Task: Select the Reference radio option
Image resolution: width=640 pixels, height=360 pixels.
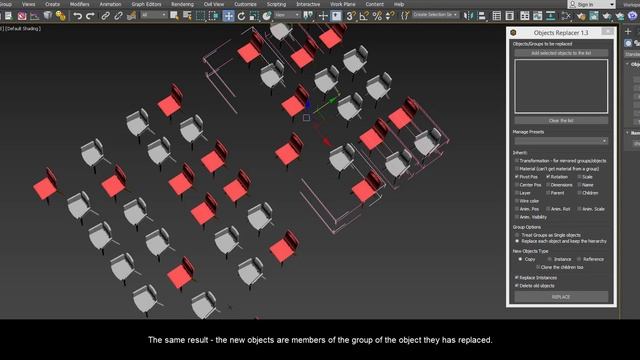Action: click(579, 259)
